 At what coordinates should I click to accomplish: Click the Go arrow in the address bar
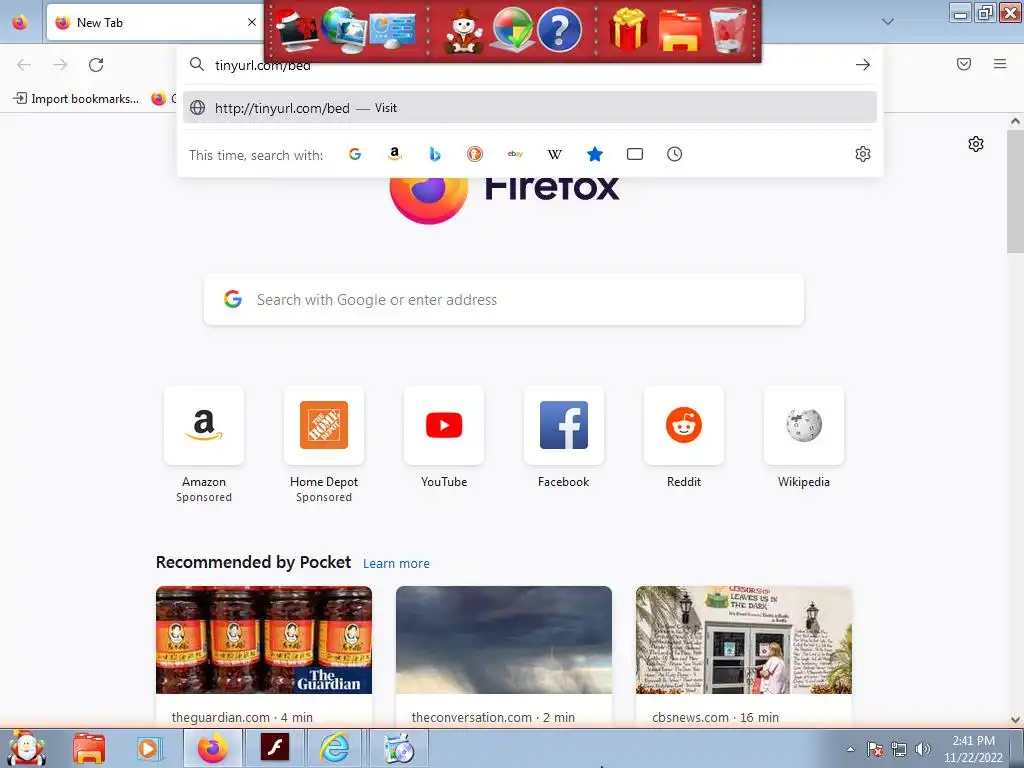(863, 65)
